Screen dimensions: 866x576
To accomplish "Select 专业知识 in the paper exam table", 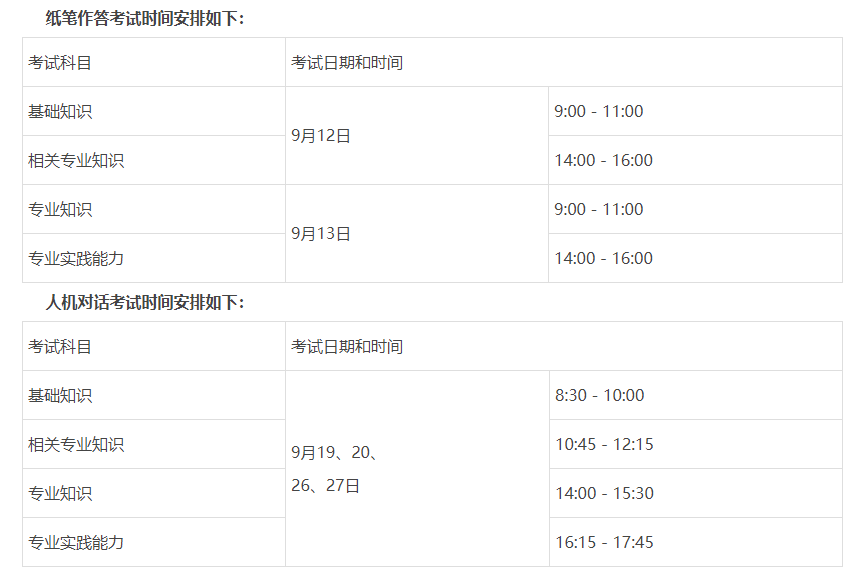I will coord(60,209).
